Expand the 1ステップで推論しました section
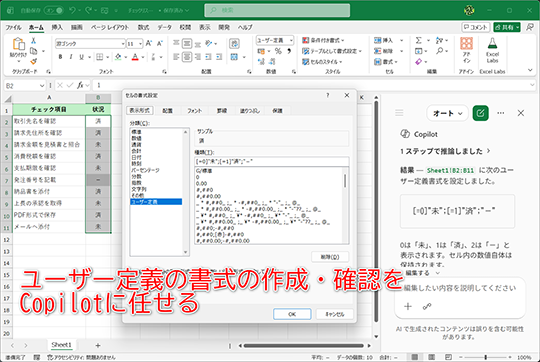The height and width of the screenshot is (362, 540). click(x=445, y=151)
